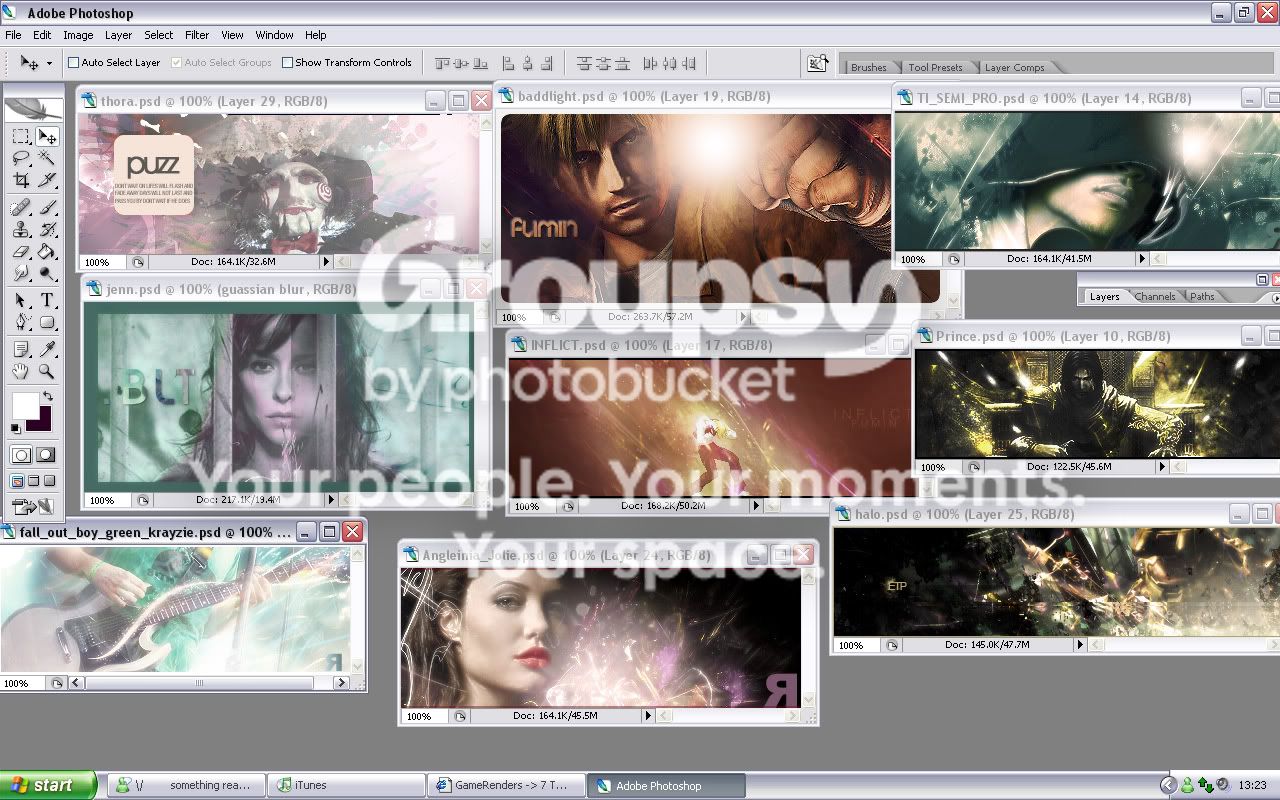Switch to Quick Mask mode
Image resolution: width=1280 pixels, height=800 pixels.
(46, 454)
